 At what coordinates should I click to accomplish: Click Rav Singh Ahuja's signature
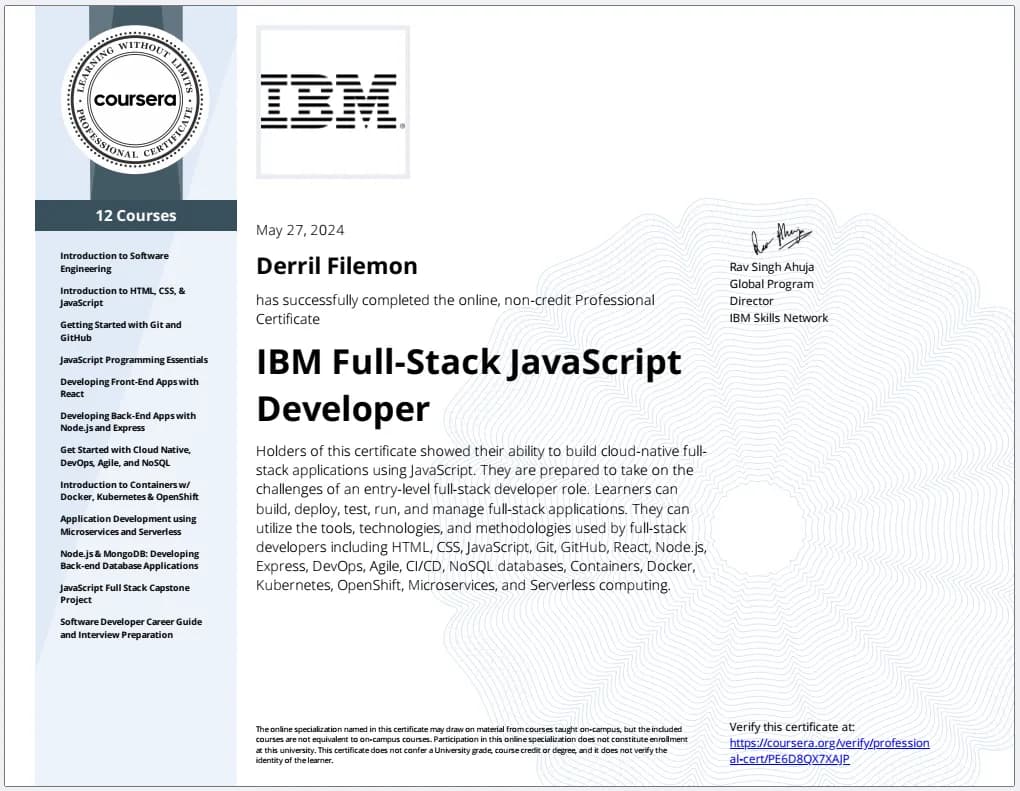(x=781, y=238)
